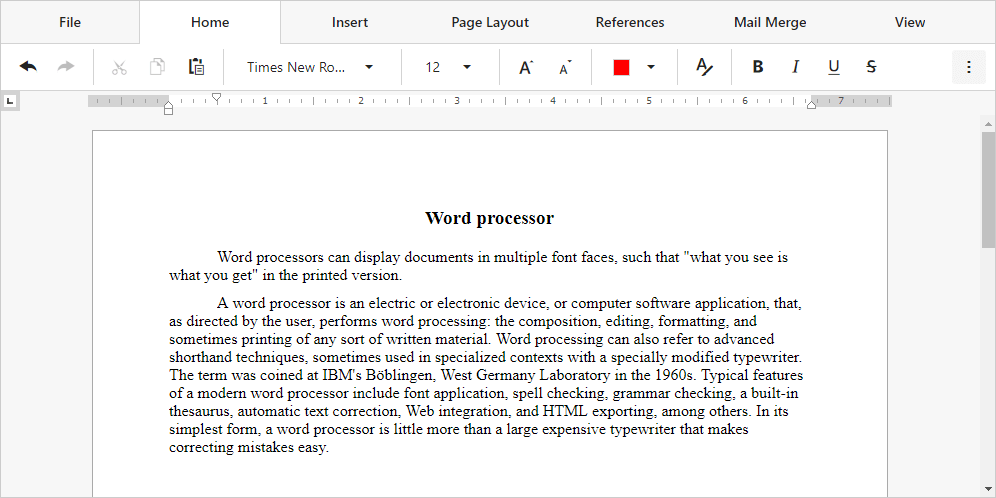Screen dimensions: 996x498
Task: Click the Undo arrow icon
Action: [28, 67]
